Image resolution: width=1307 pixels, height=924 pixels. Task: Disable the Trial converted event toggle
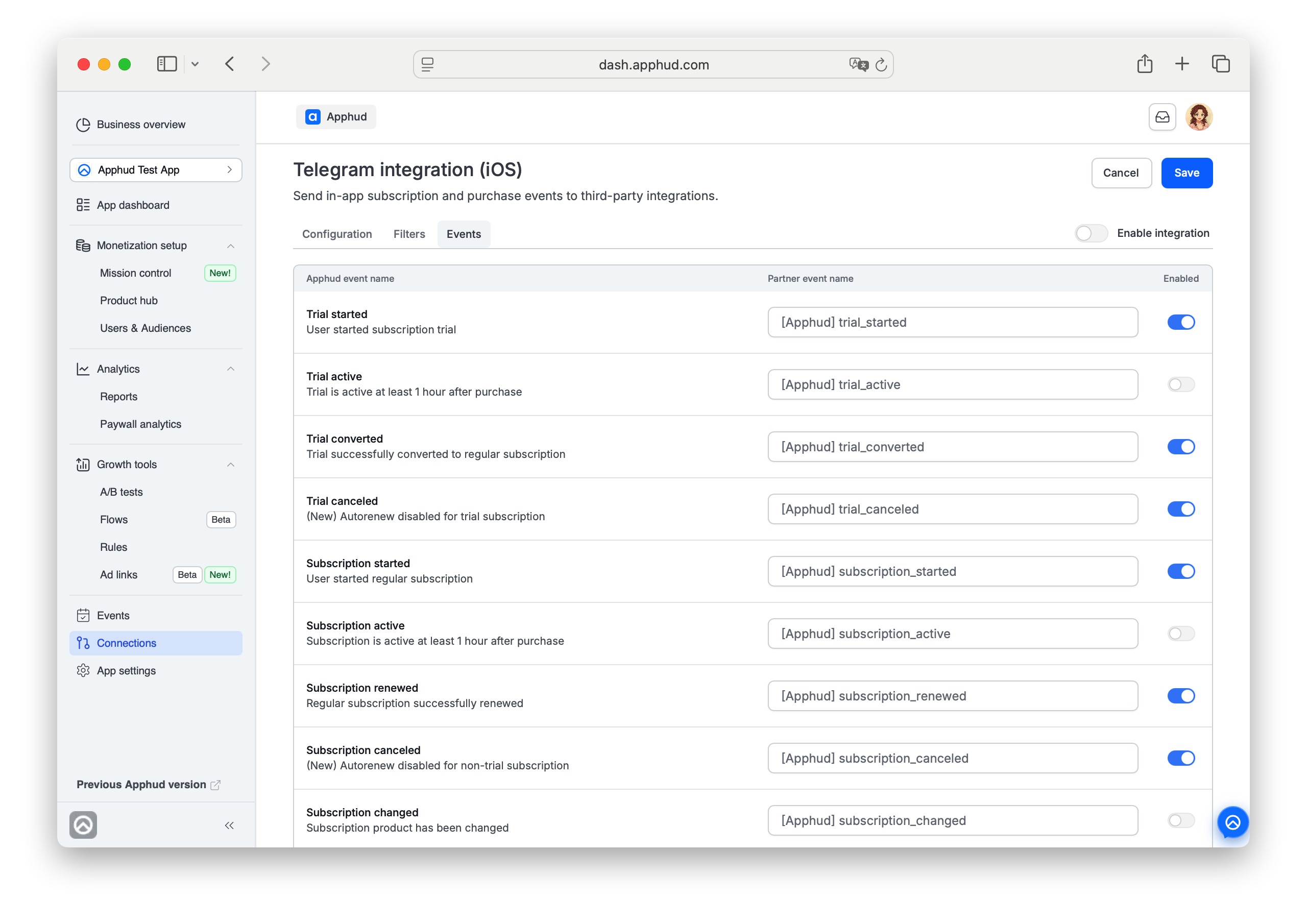(1180, 447)
